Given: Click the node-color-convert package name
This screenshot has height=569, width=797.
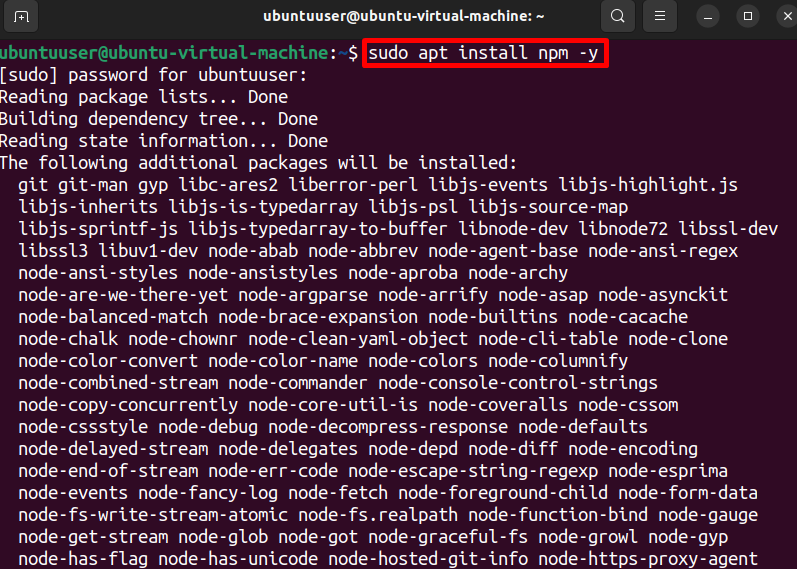Looking at the screenshot, I should (x=108, y=361).
